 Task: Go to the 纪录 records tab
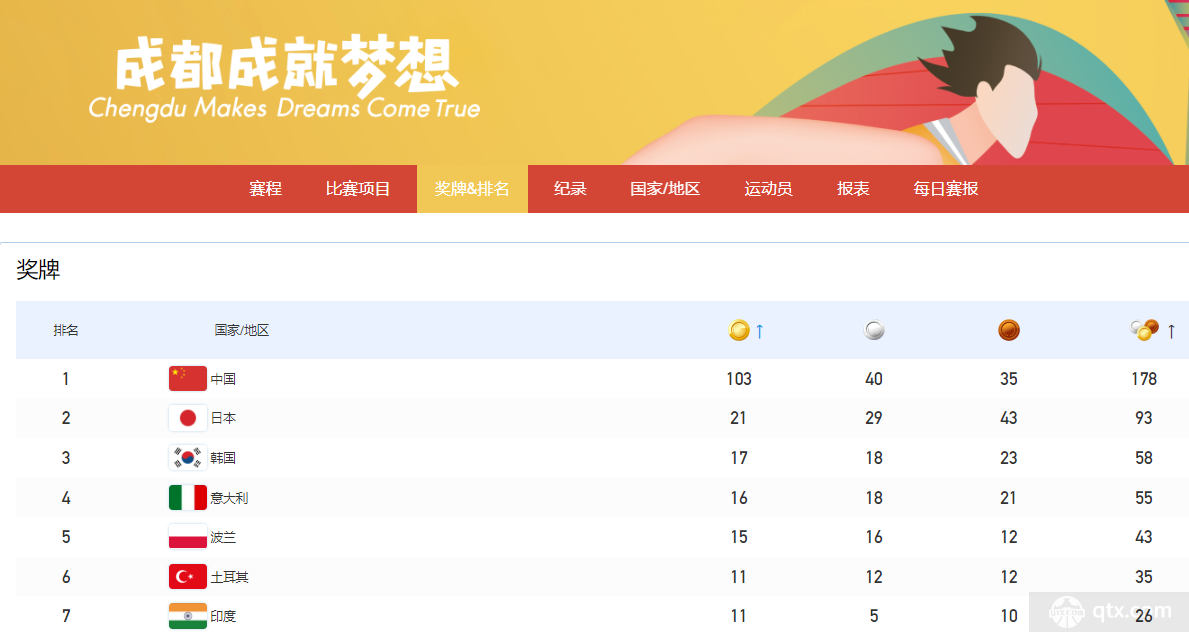[x=570, y=189]
